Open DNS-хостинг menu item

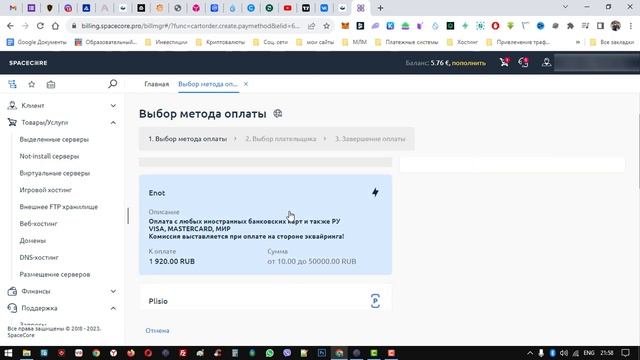[x=39, y=257]
